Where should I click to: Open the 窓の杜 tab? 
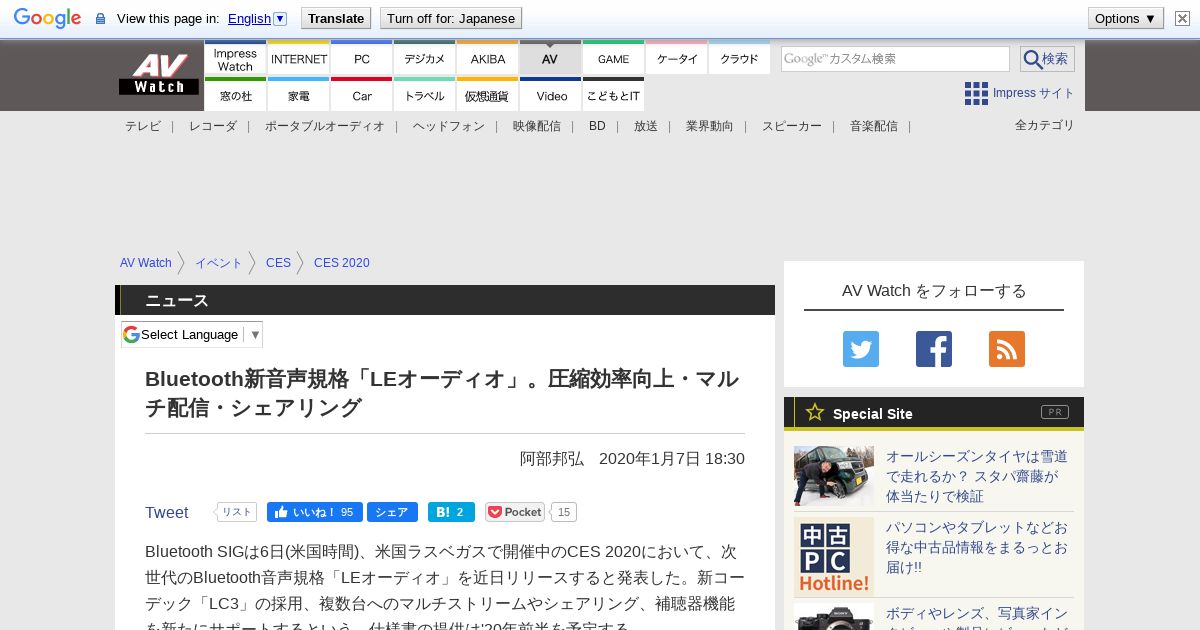235,95
